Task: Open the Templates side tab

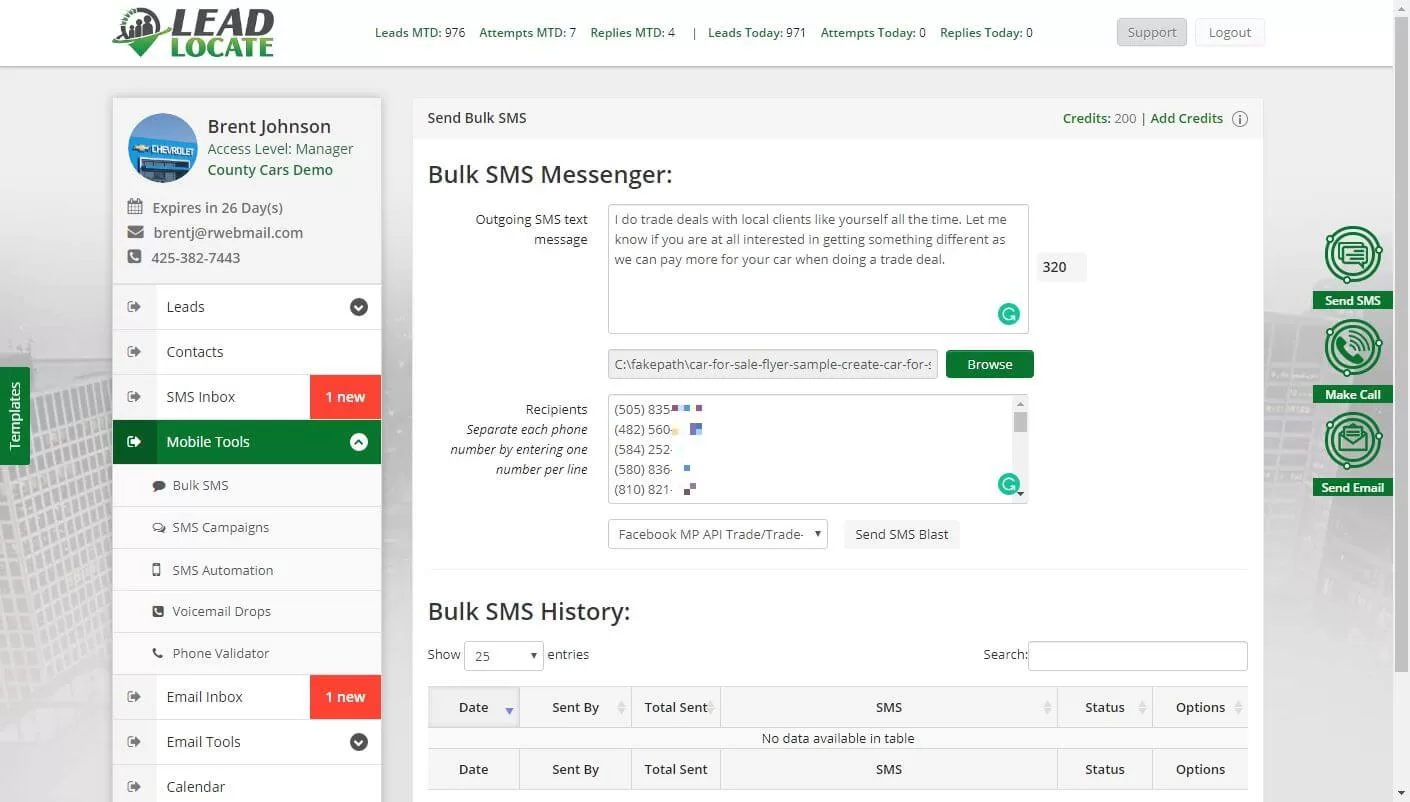Action: point(15,416)
